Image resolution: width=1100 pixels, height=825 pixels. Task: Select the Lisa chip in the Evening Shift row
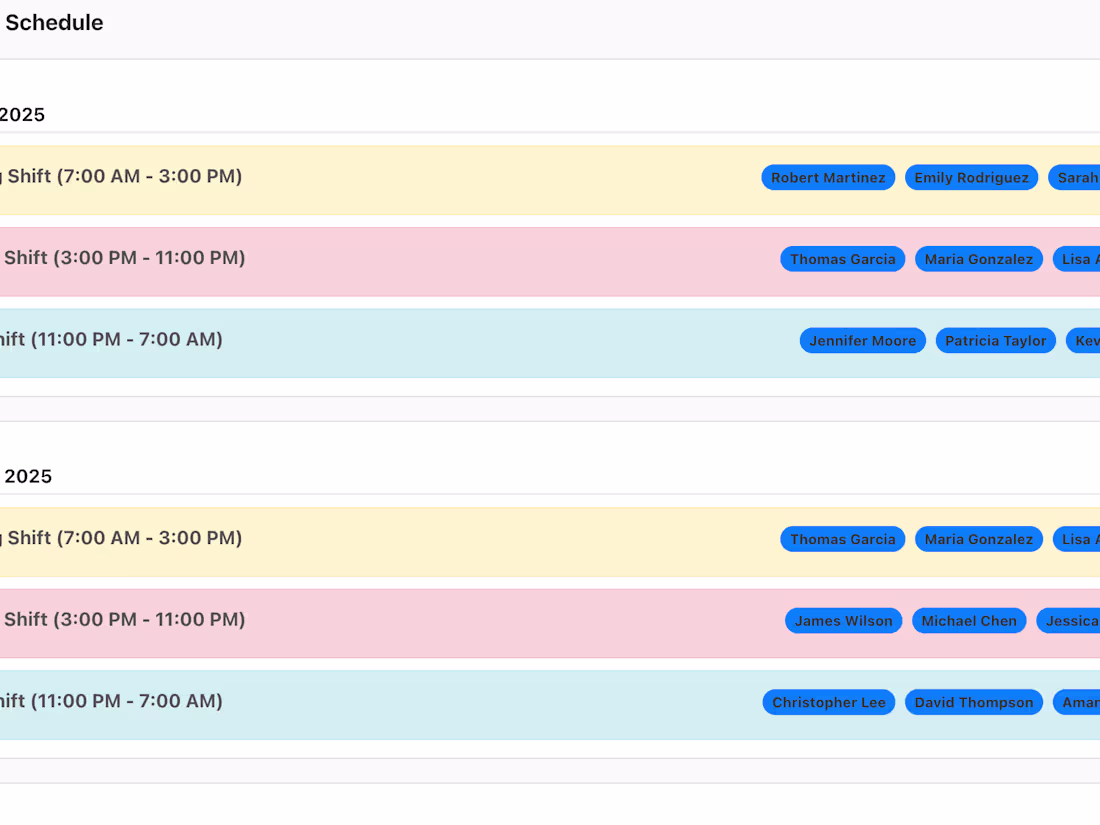tap(1078, 258)
